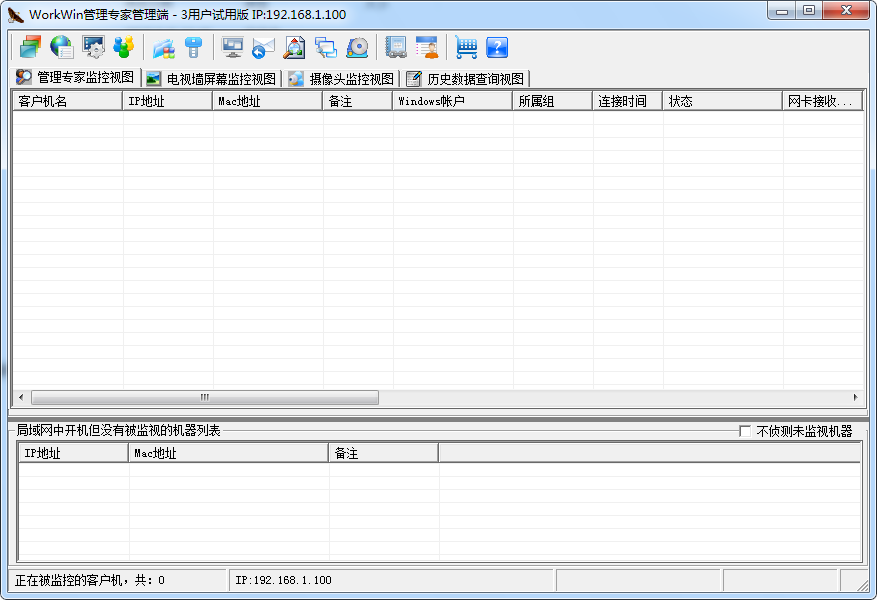Click Mac地址 header in unmonitored machines list
The width and height of the screenshot is (877, 600).
(228, 453)
